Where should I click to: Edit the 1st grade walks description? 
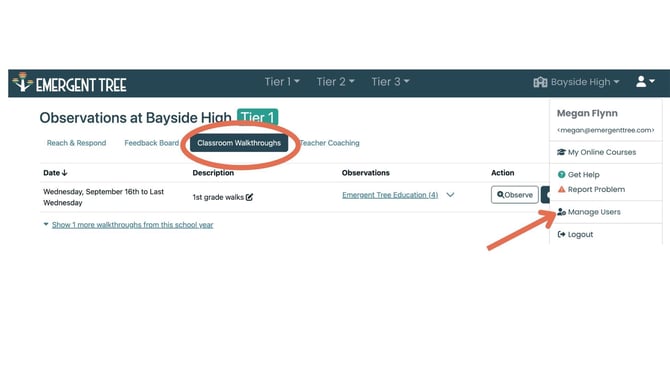(250, 197)
